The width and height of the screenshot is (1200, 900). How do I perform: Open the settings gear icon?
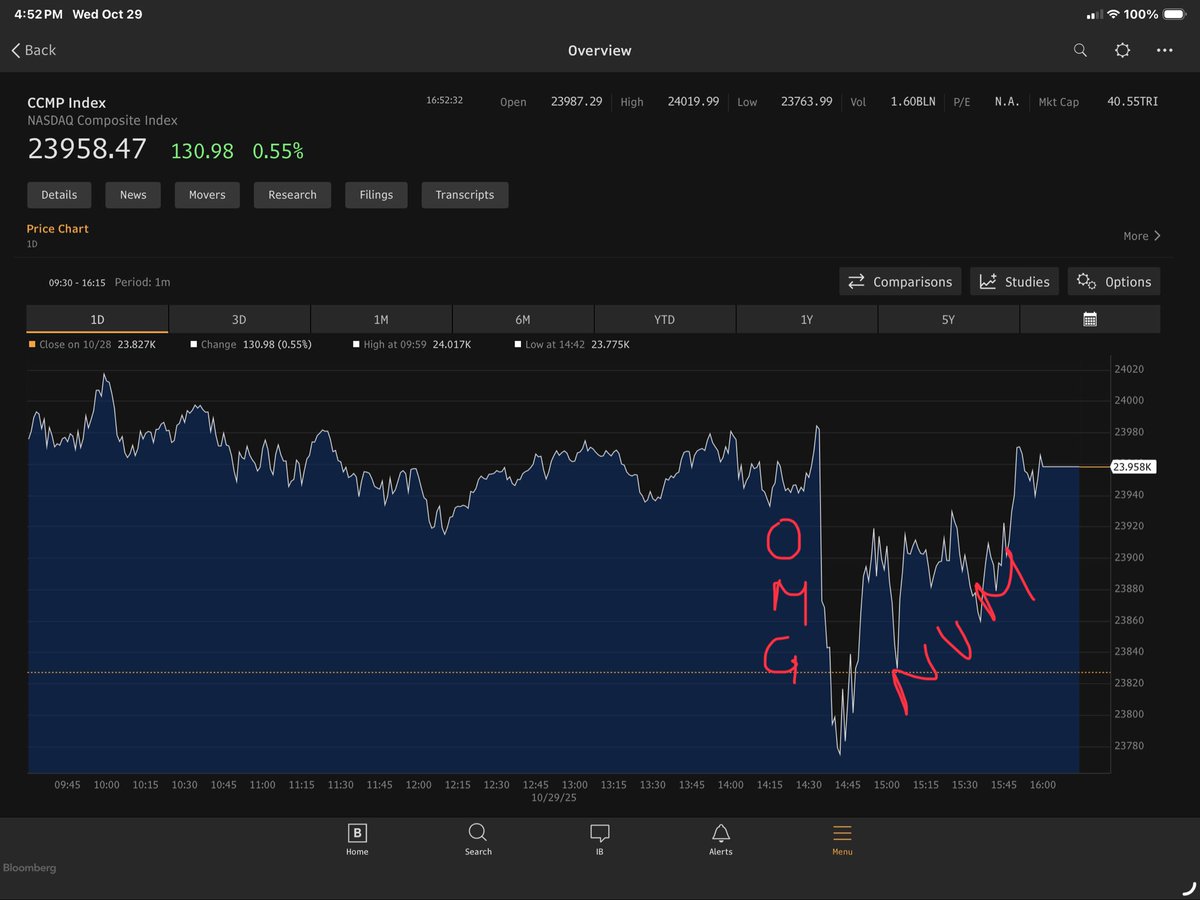(x=1122, y=50)
